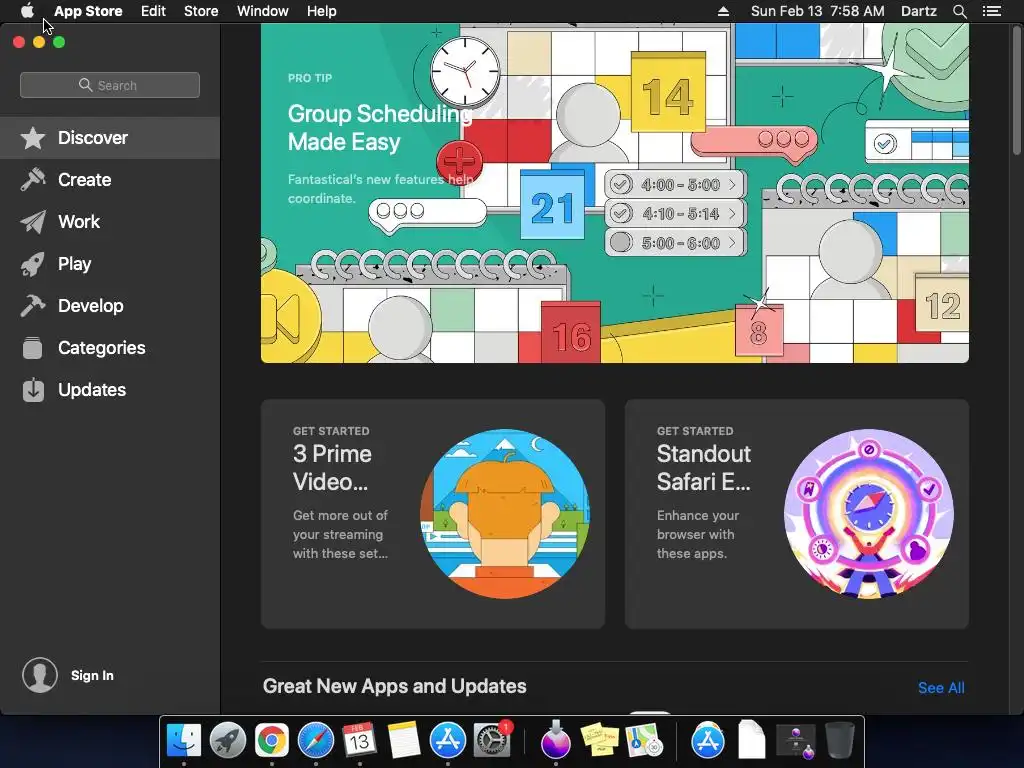Open the Help menu

321,11
